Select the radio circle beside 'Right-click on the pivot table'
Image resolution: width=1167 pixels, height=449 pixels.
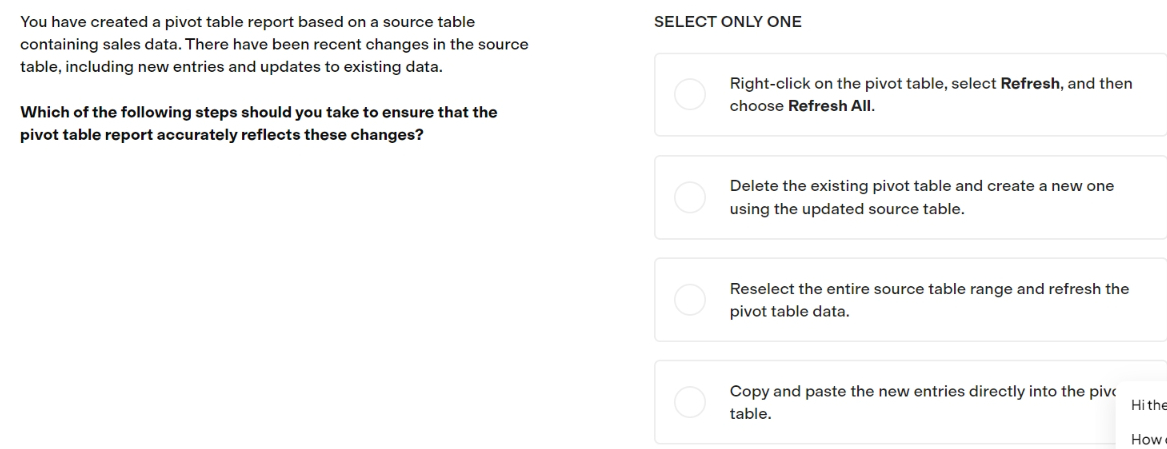[690, 95]
